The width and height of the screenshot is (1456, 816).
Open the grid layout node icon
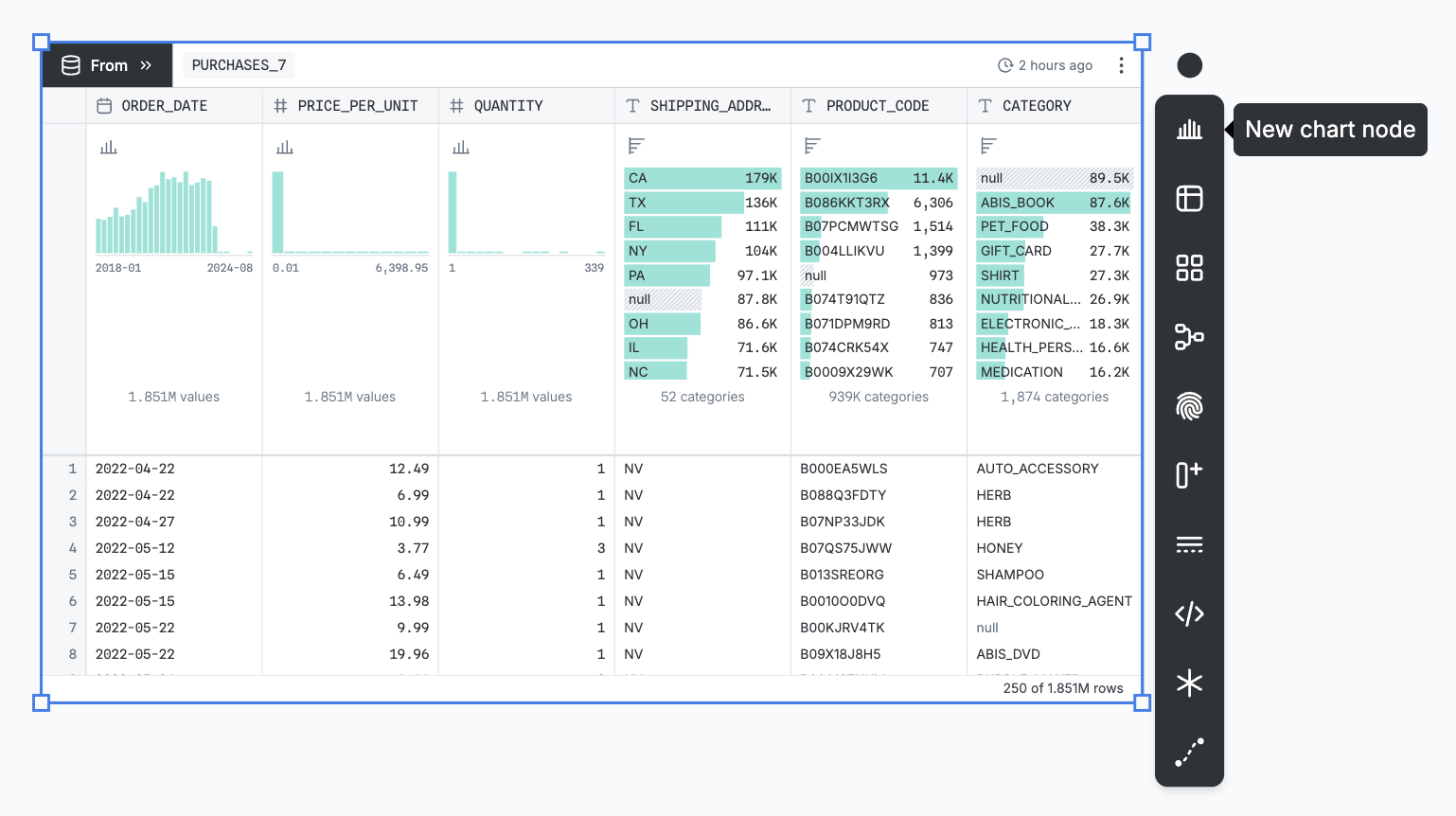(1189, 268)
